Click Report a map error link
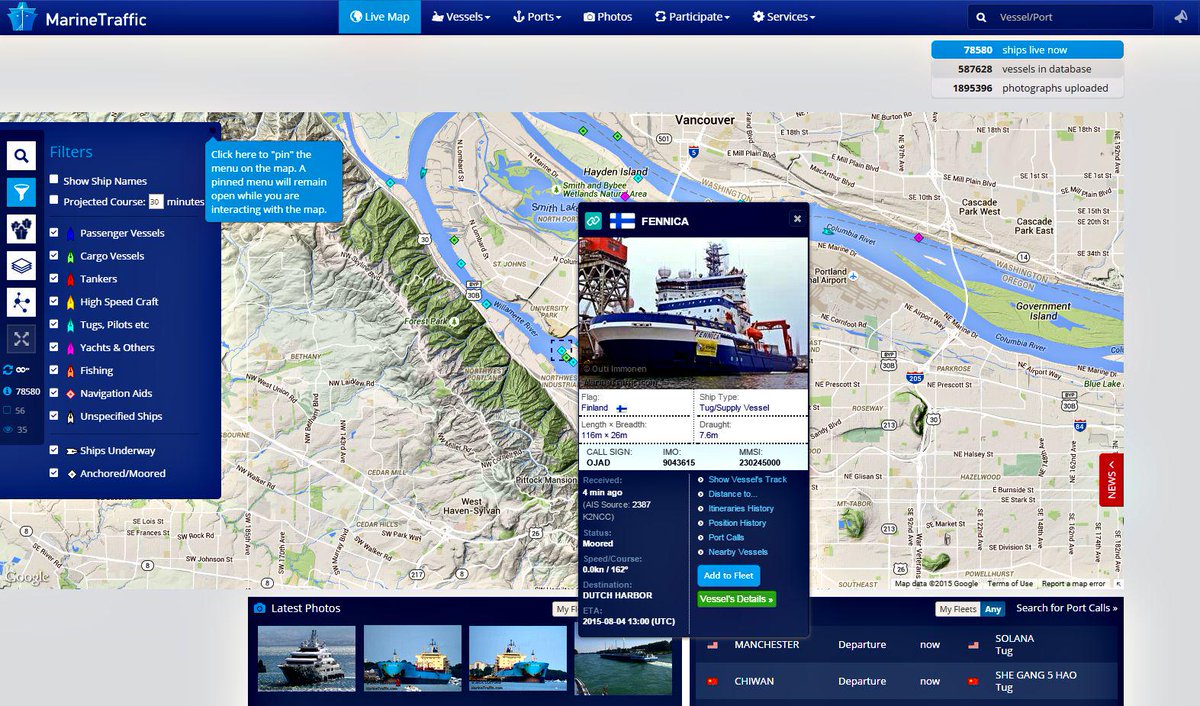The image size is (1200, 706). pos(1074,584)
